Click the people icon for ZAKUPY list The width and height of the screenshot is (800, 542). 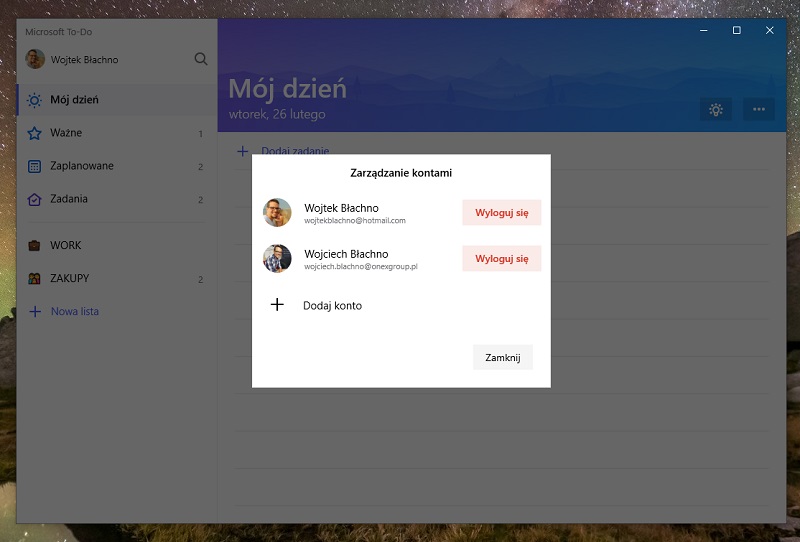click(34, 279)
